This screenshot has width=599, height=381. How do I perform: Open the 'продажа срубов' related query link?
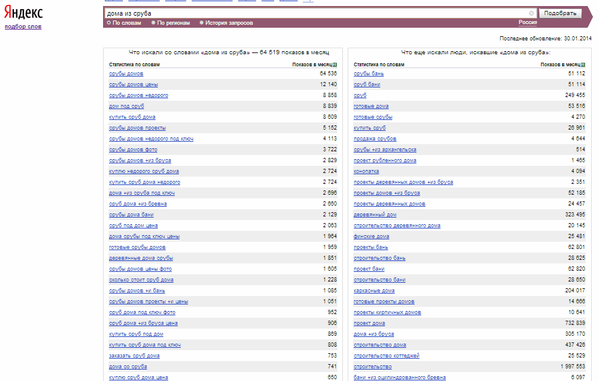(375, 139)
